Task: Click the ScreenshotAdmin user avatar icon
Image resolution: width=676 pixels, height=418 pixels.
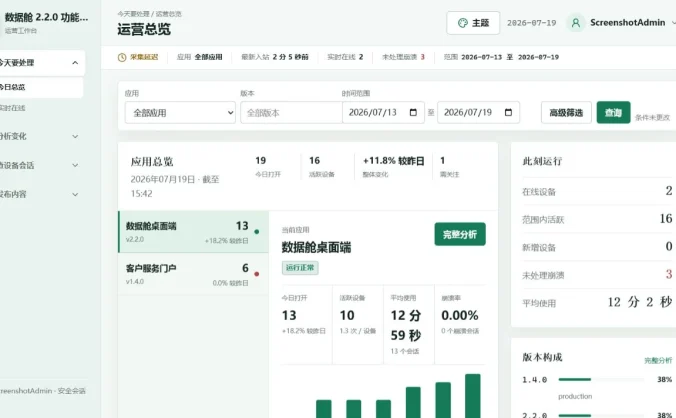Action: pyautogui.click(x=576, y=23)
